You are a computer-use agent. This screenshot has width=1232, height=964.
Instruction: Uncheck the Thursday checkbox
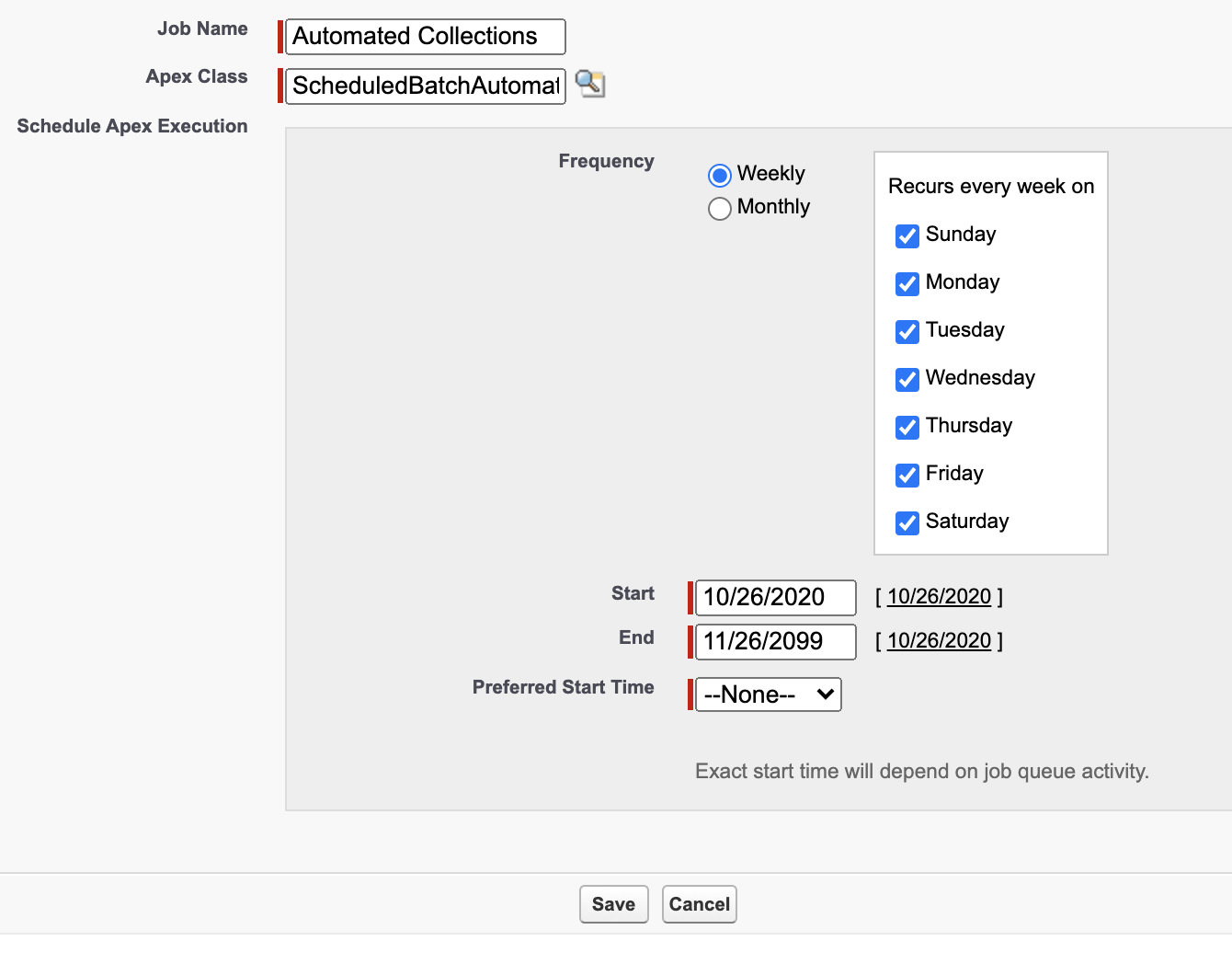[x=907, y=428]
